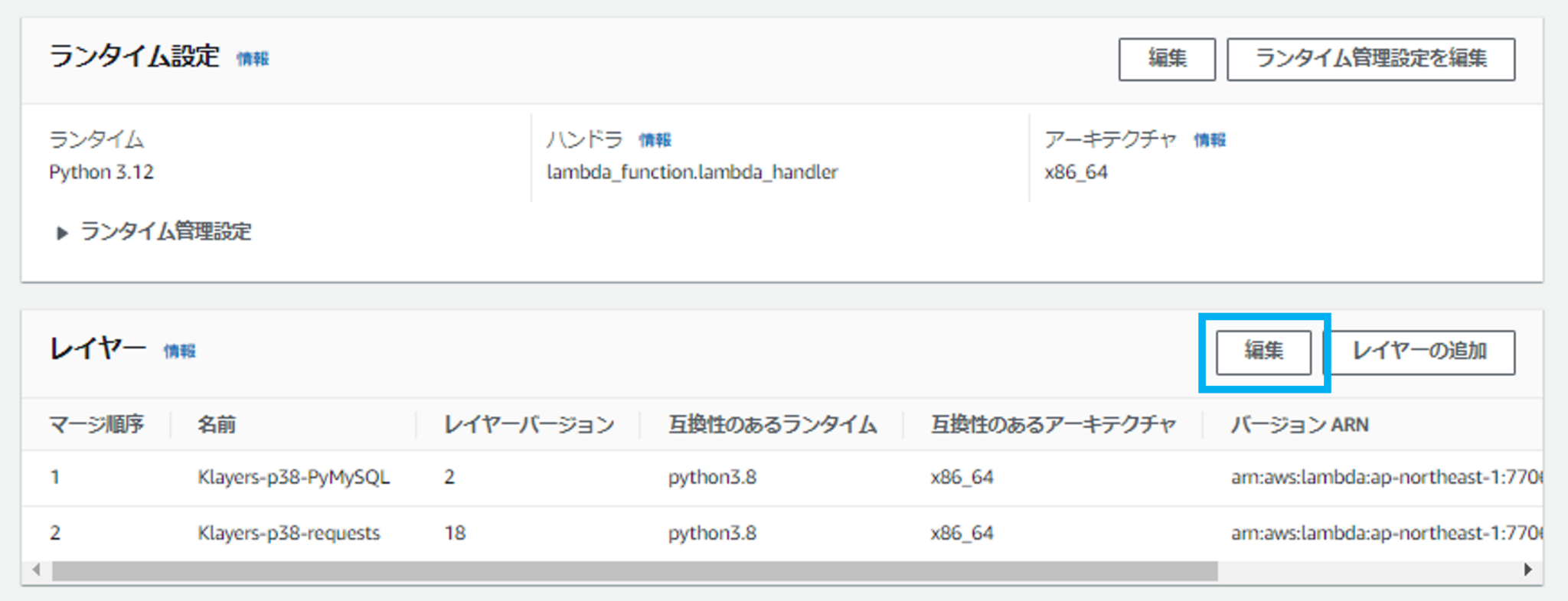Select the 名前 column header
Image resolution: width=1568 pixels, height=601 pixels.
[217, 425]
